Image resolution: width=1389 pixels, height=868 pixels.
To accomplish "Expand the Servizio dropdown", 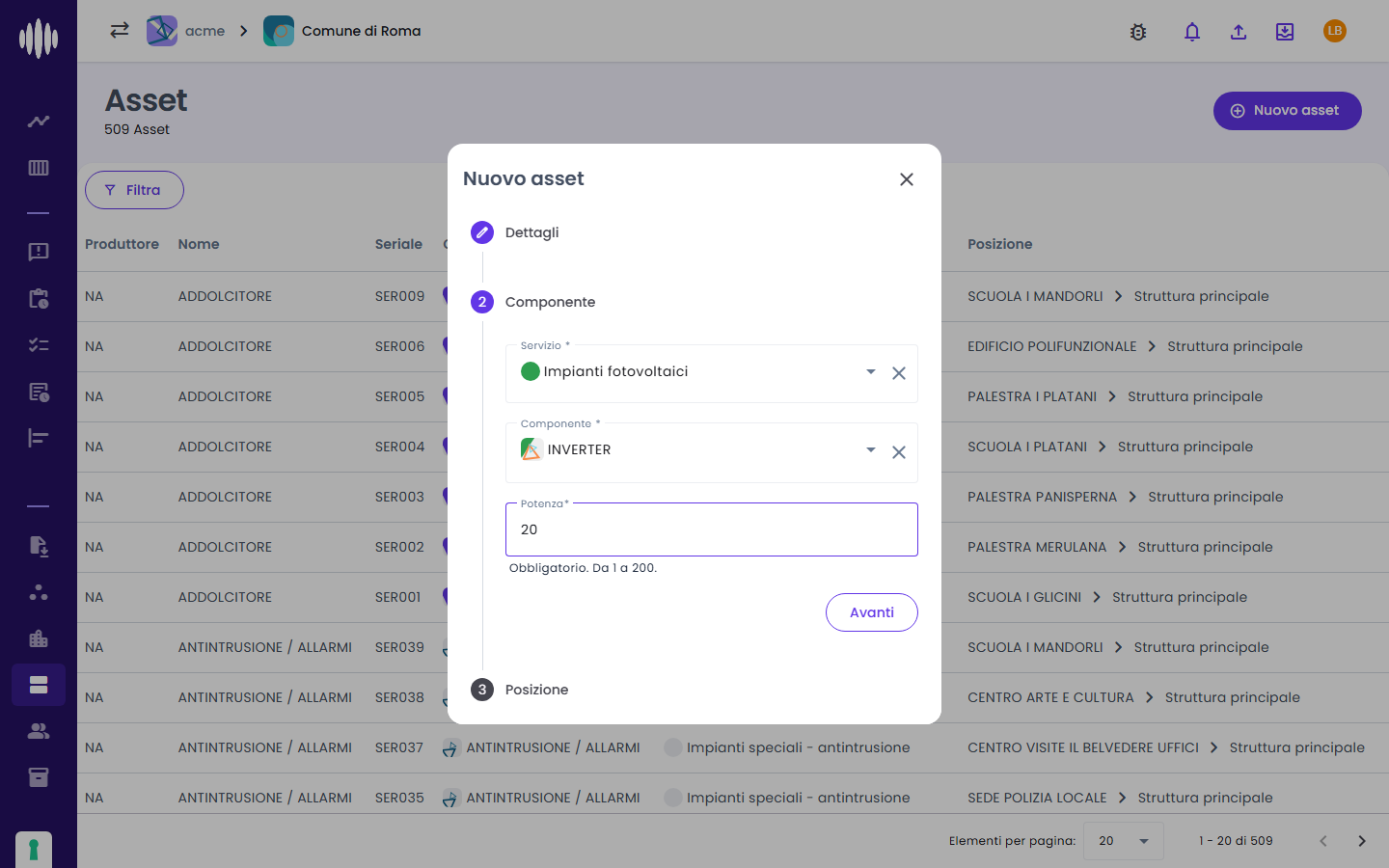I will click(871, 372).
